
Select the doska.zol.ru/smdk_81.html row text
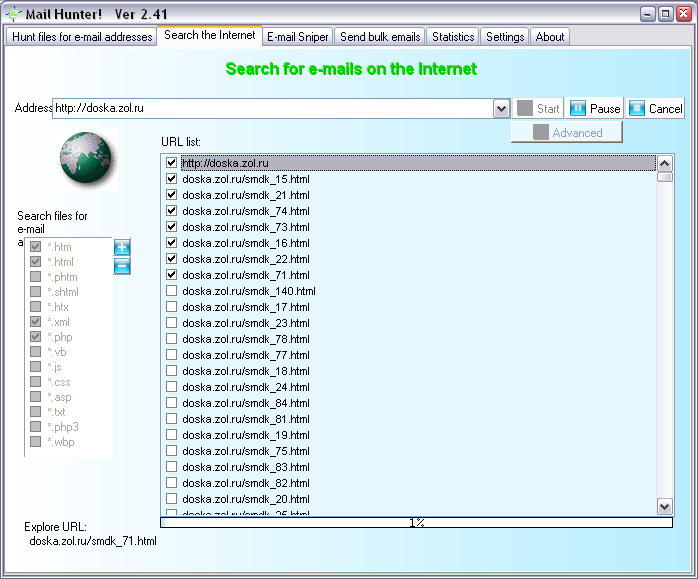(246, 419)
